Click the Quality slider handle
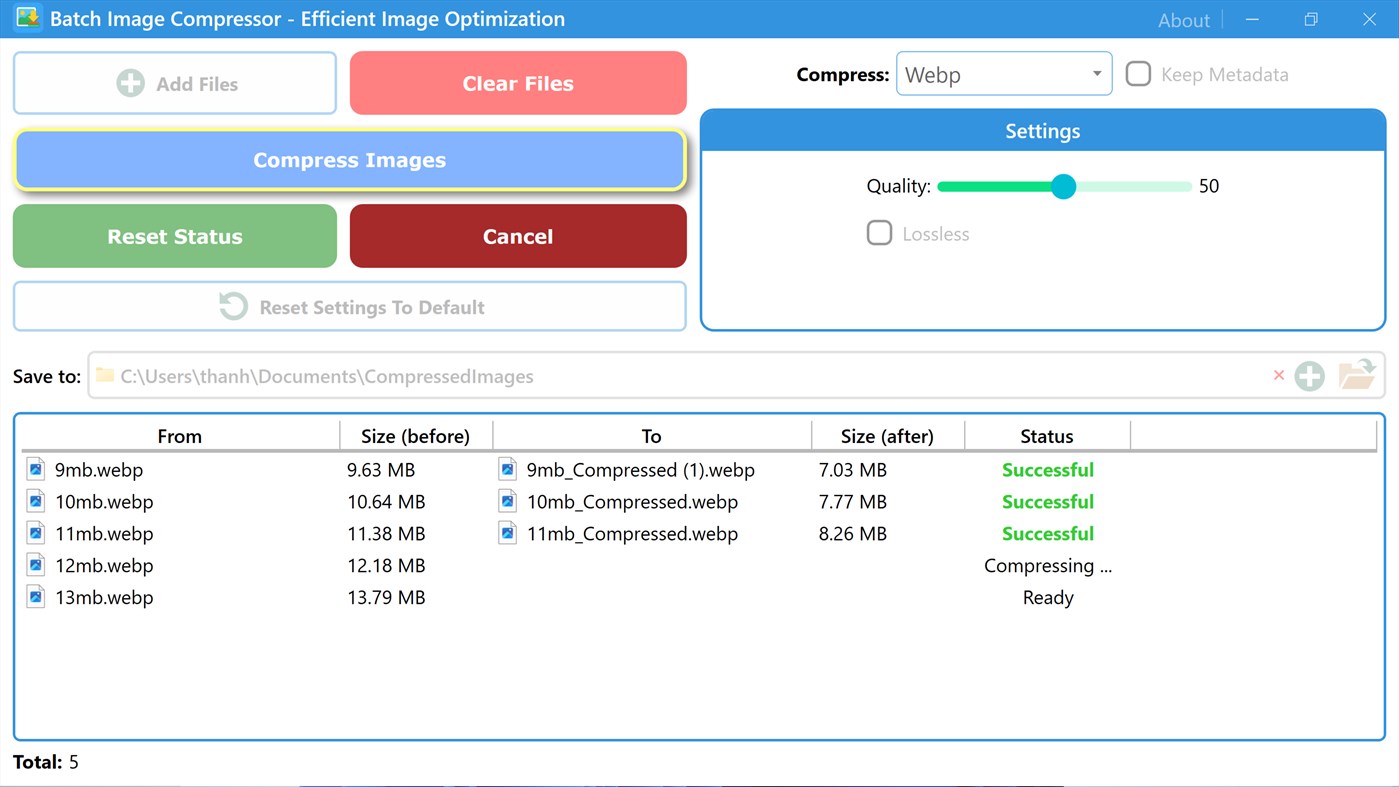Screen dimensions: 1399x787 click(x=1063, y=186)
